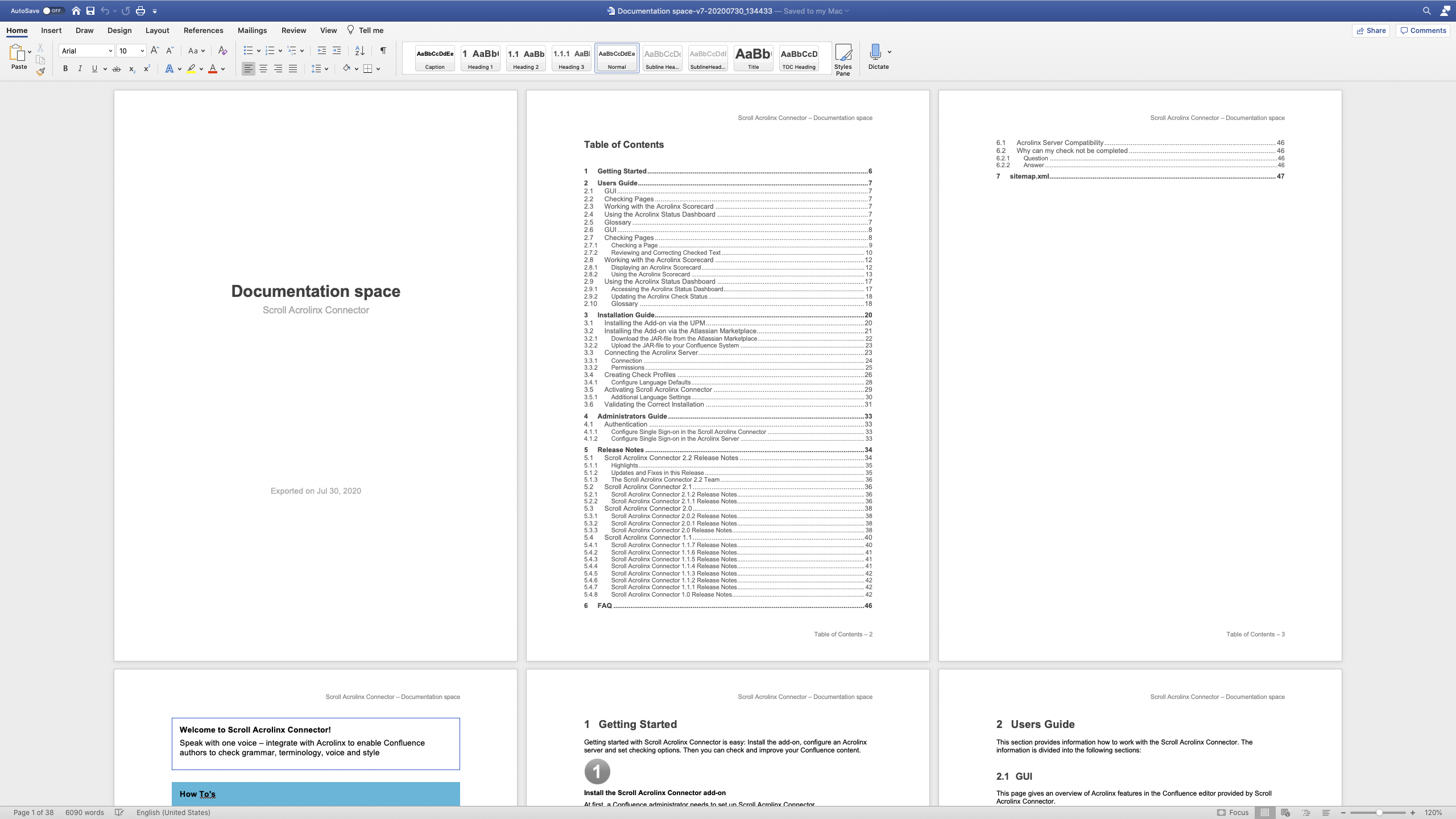Open the sort icon in the Paragraph group

pyautogui.click(x=359, y=51)
